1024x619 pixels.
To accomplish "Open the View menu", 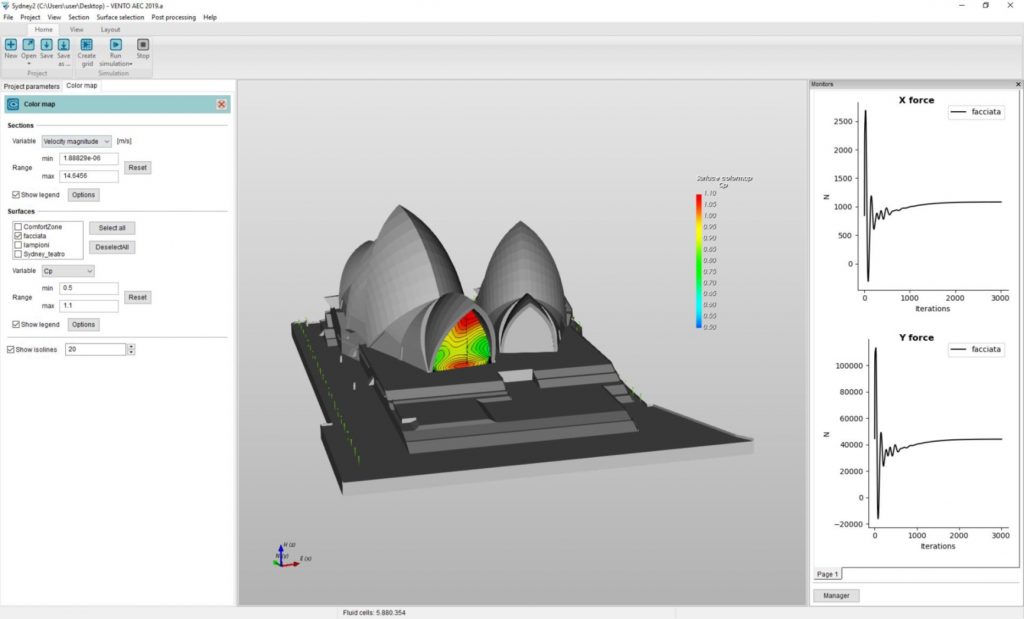I will coord(54,18).
